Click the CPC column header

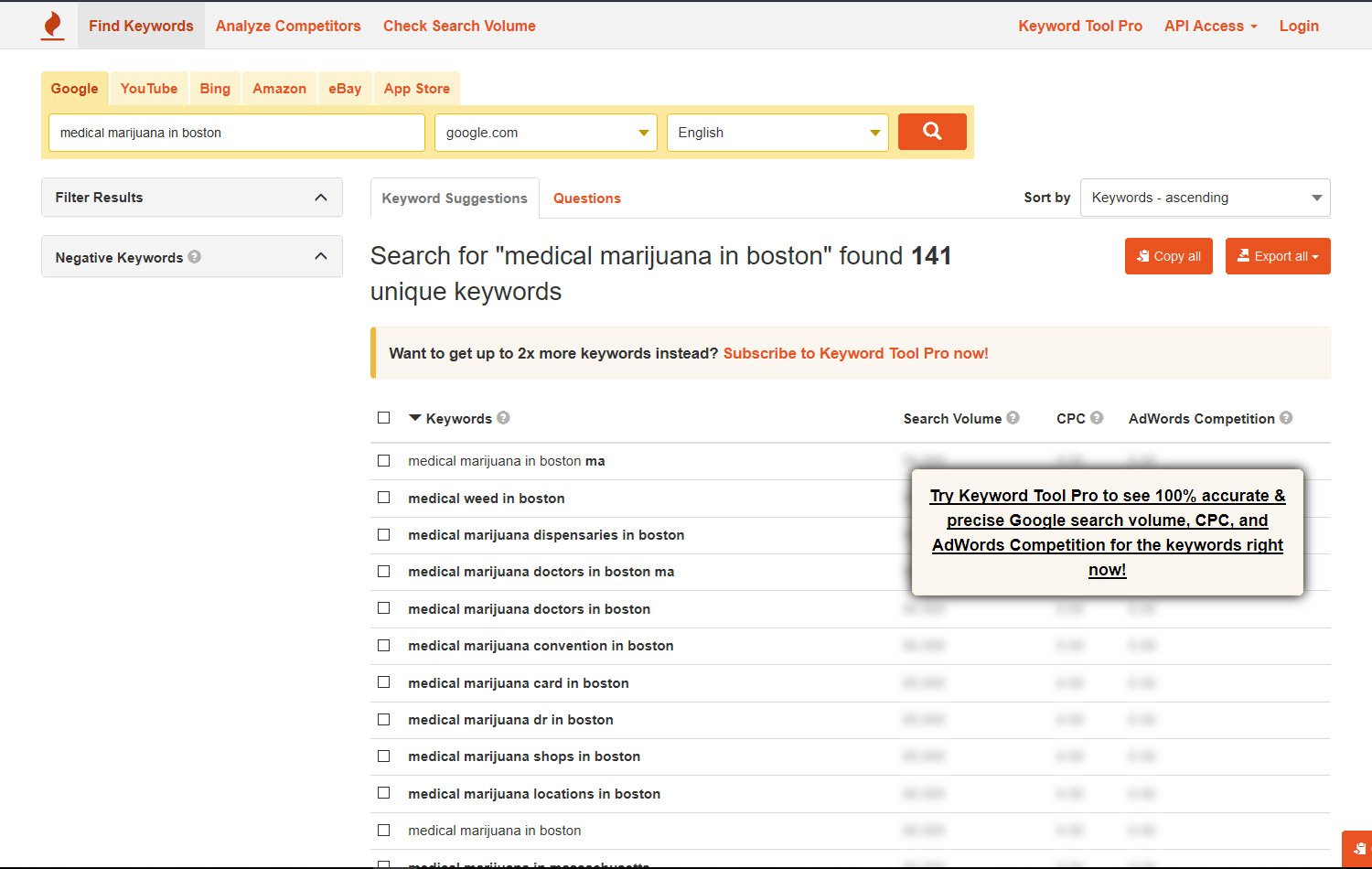tap(1070, 419)
